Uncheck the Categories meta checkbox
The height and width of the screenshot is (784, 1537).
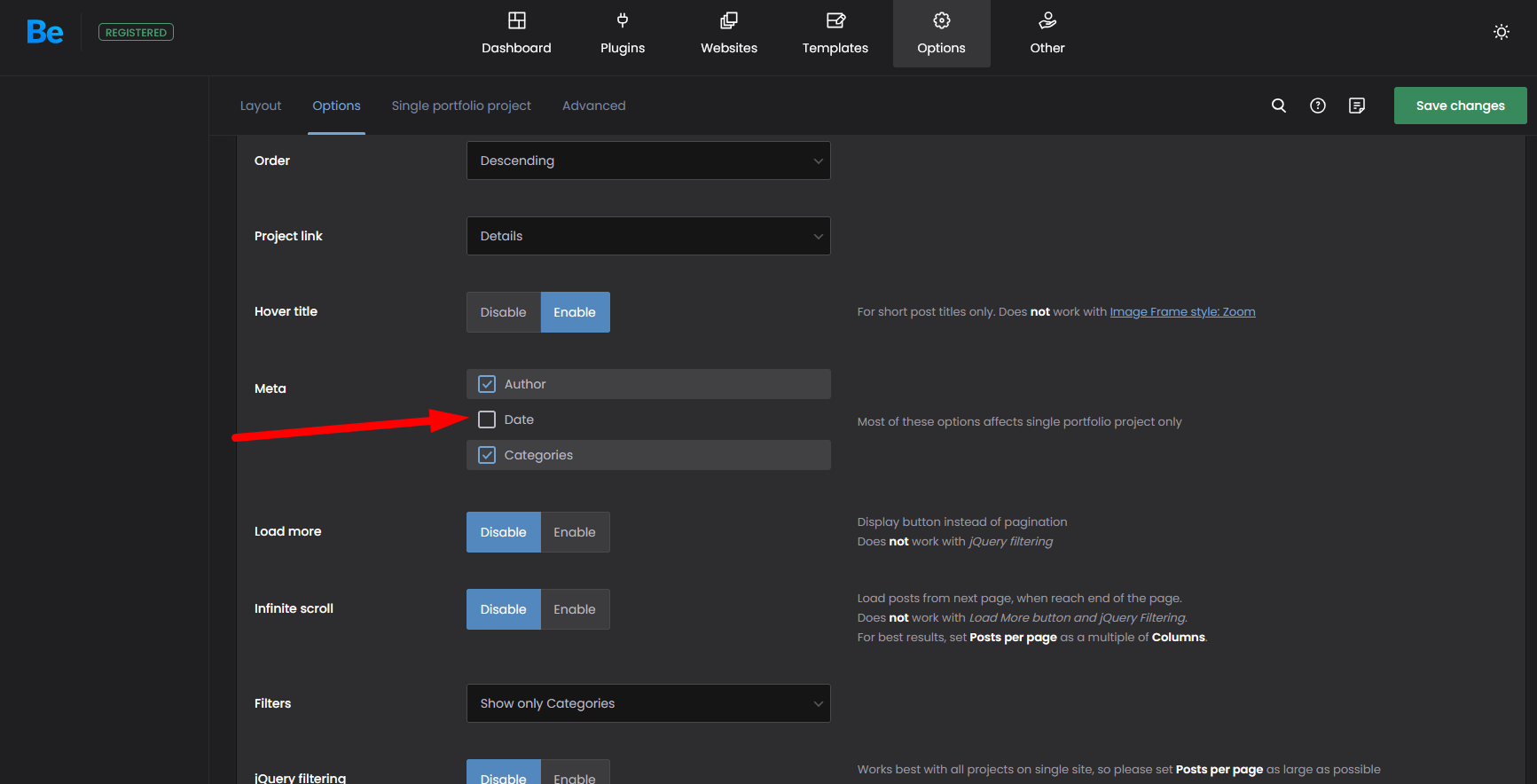487,455
